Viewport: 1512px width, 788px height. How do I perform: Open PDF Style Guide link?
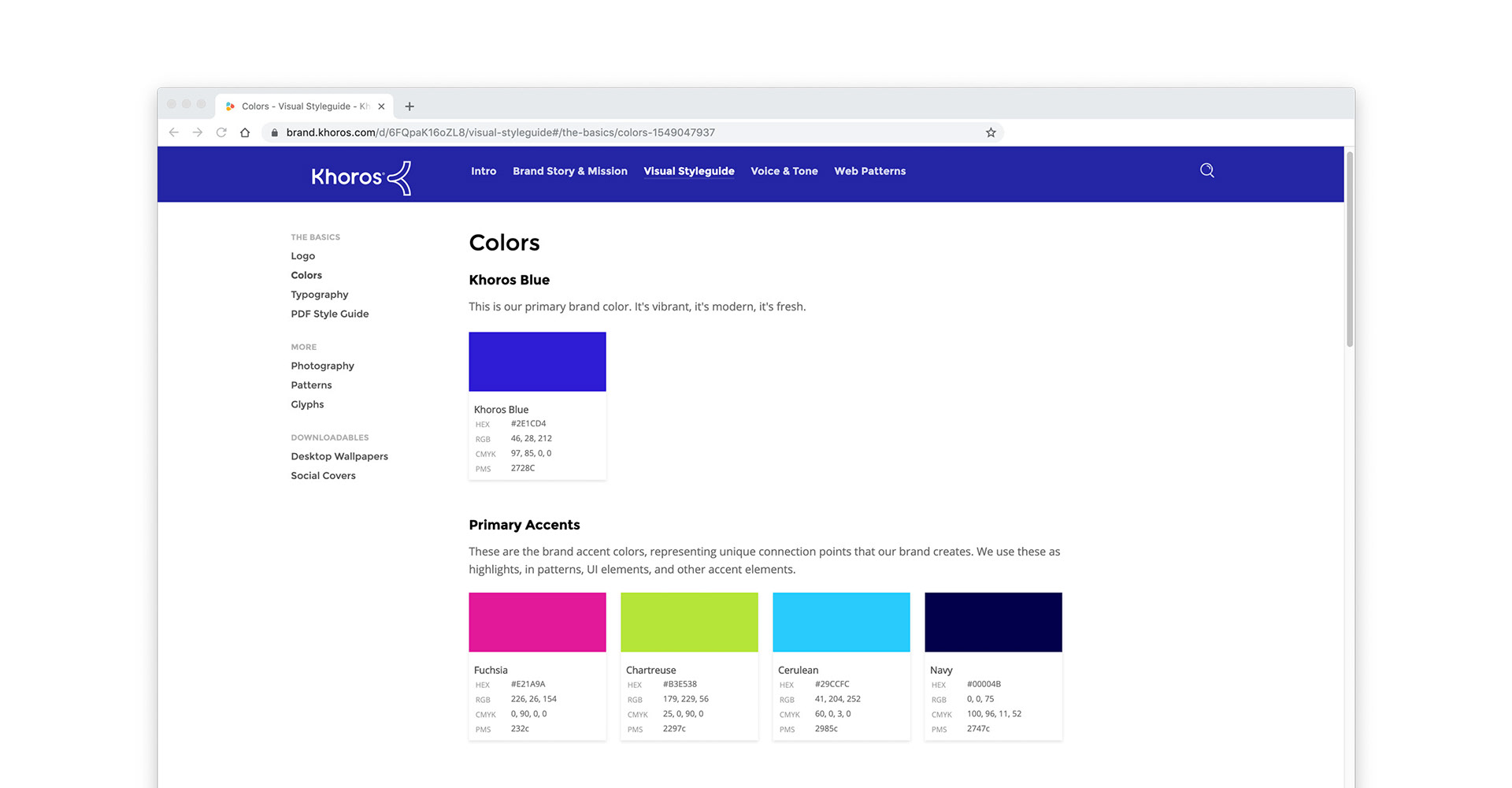pyautogui.click(x=330, y=314)
